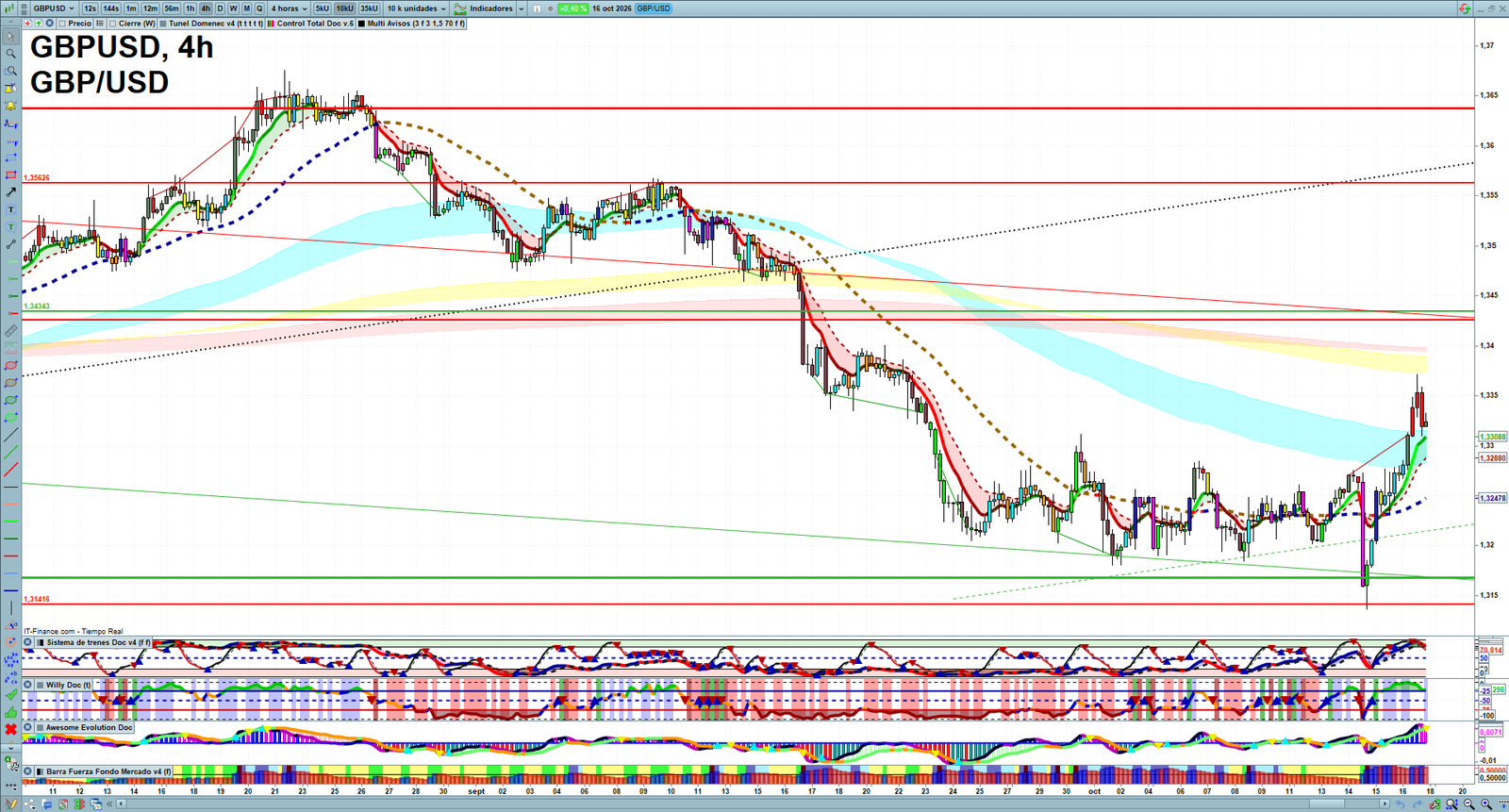Select the 35kU units button

369,8
